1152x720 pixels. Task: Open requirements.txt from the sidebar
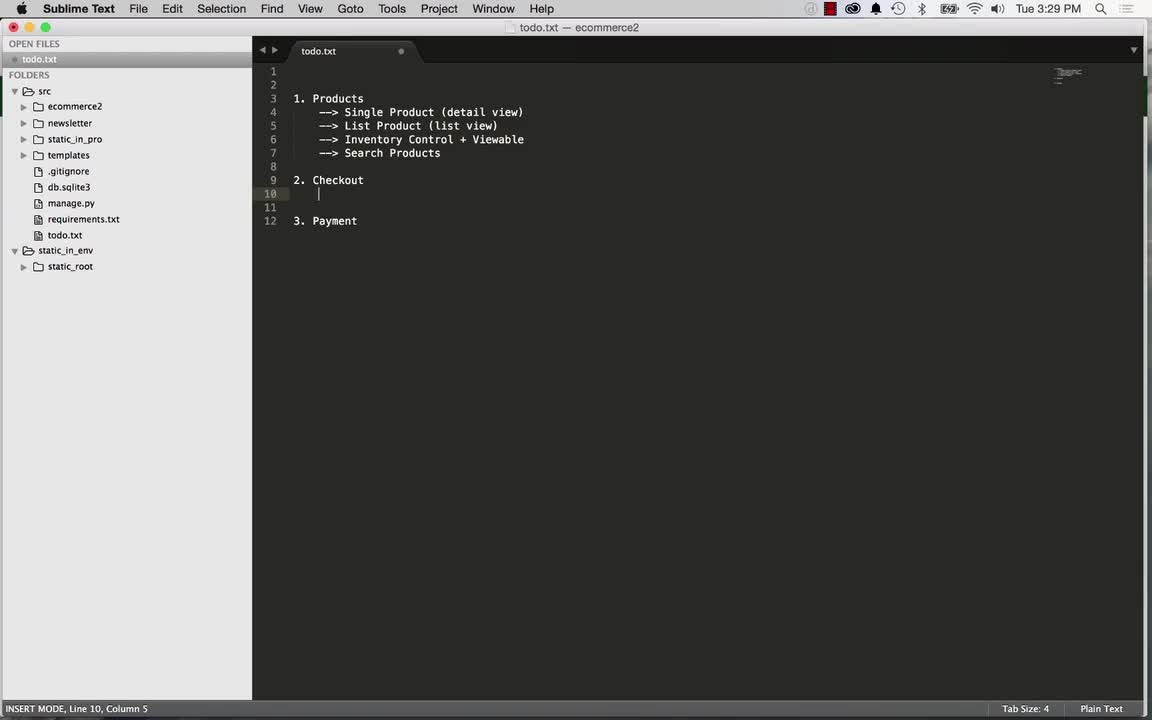pos(84,220)
